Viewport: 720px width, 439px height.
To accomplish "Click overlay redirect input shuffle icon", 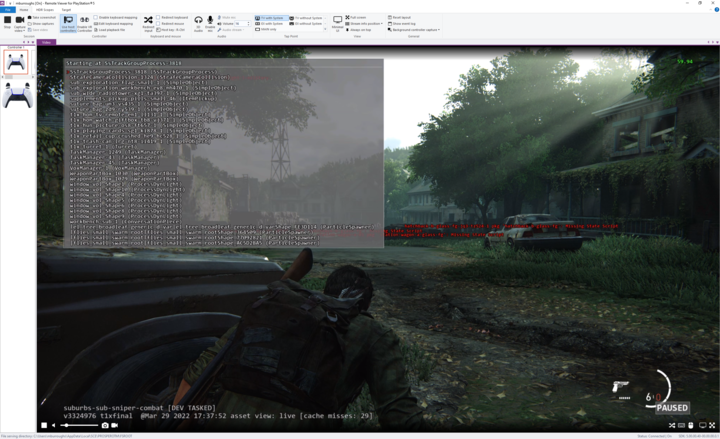I will click(672, 425).
